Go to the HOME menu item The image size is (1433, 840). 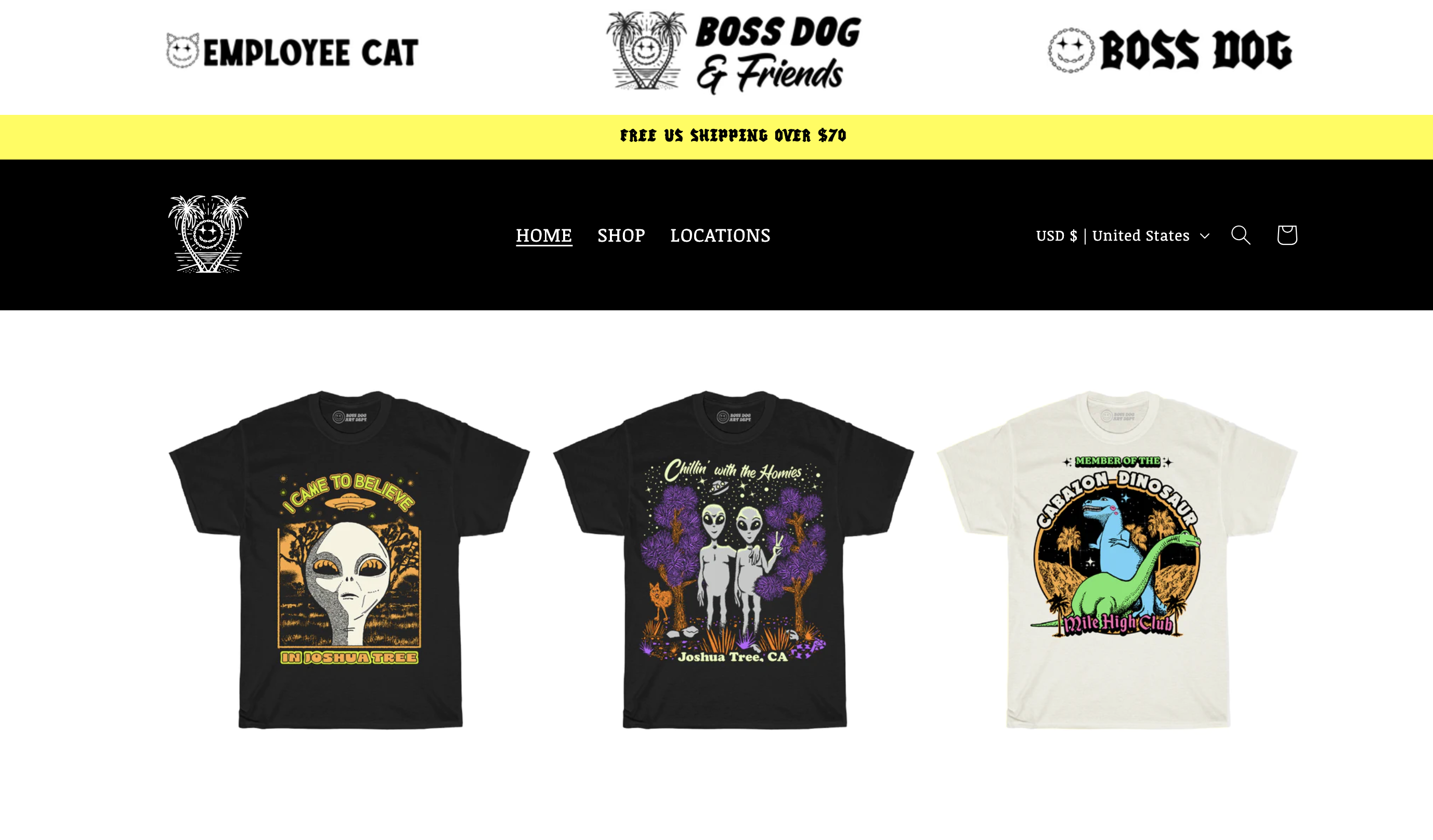click(x=544, y=235)
